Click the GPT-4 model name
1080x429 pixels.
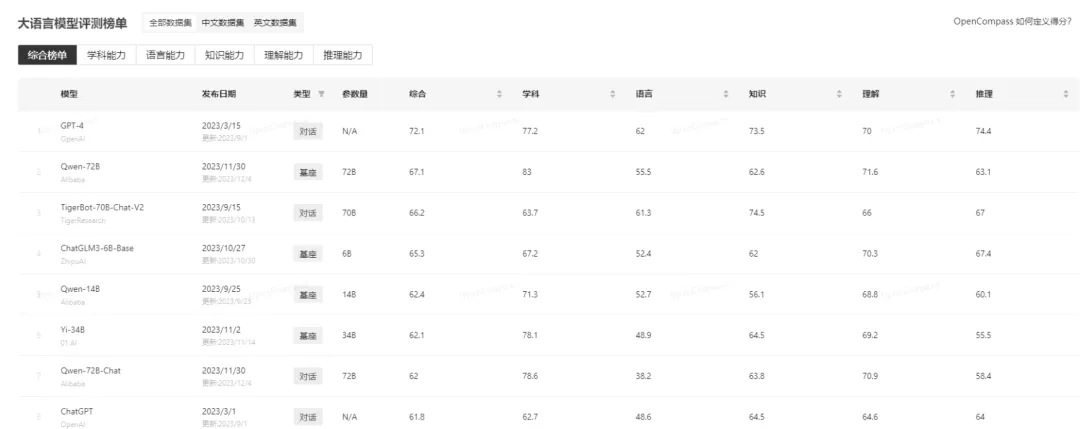point(72,126)
